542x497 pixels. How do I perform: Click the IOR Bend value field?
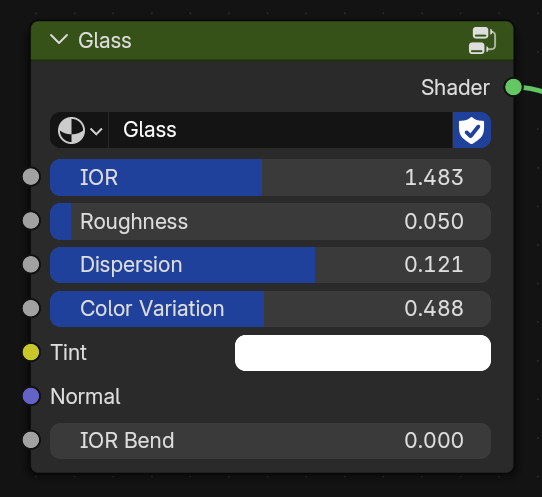[x=270, y=441]
